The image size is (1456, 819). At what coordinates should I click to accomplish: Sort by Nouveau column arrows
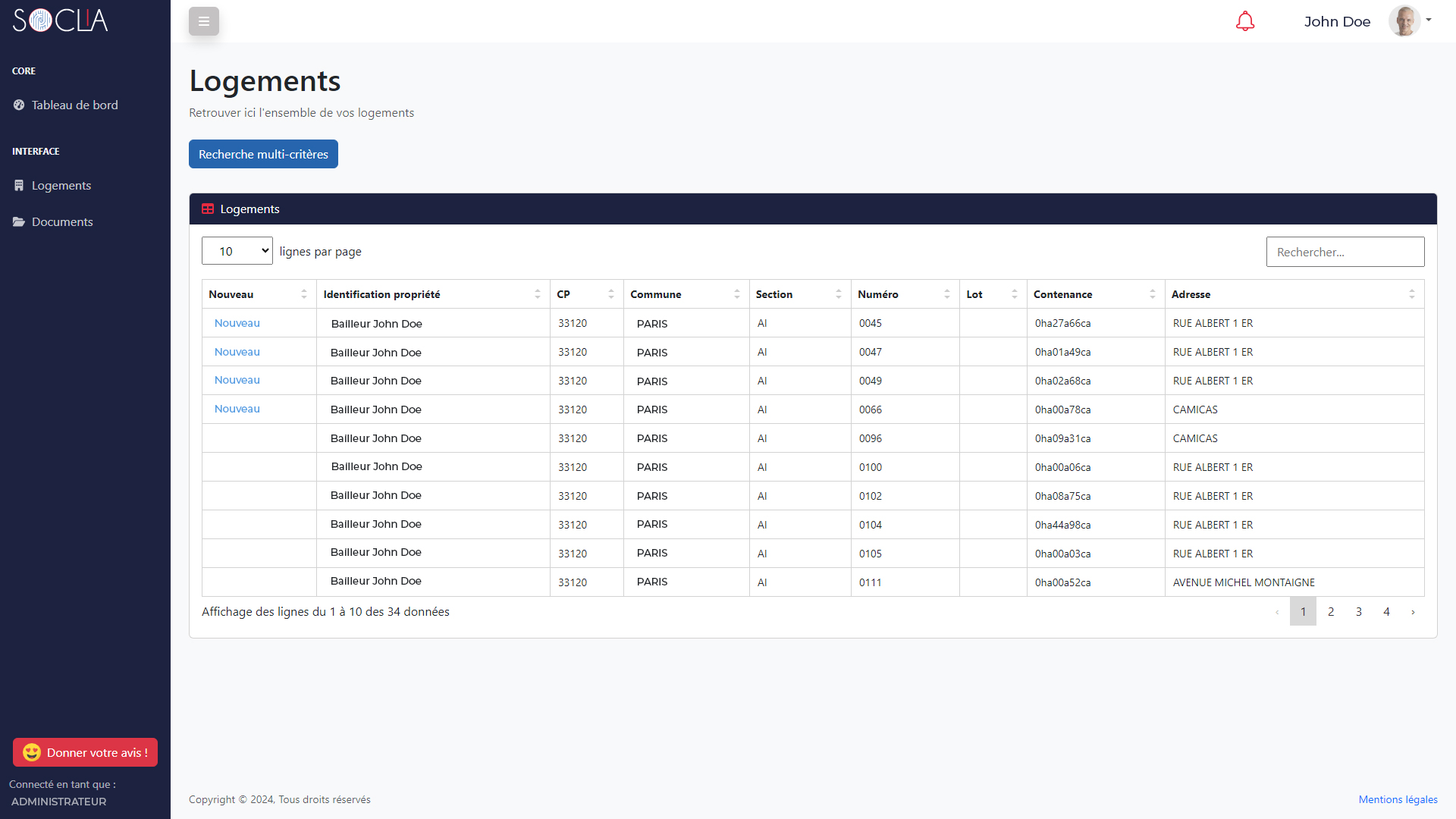[304, 294]
